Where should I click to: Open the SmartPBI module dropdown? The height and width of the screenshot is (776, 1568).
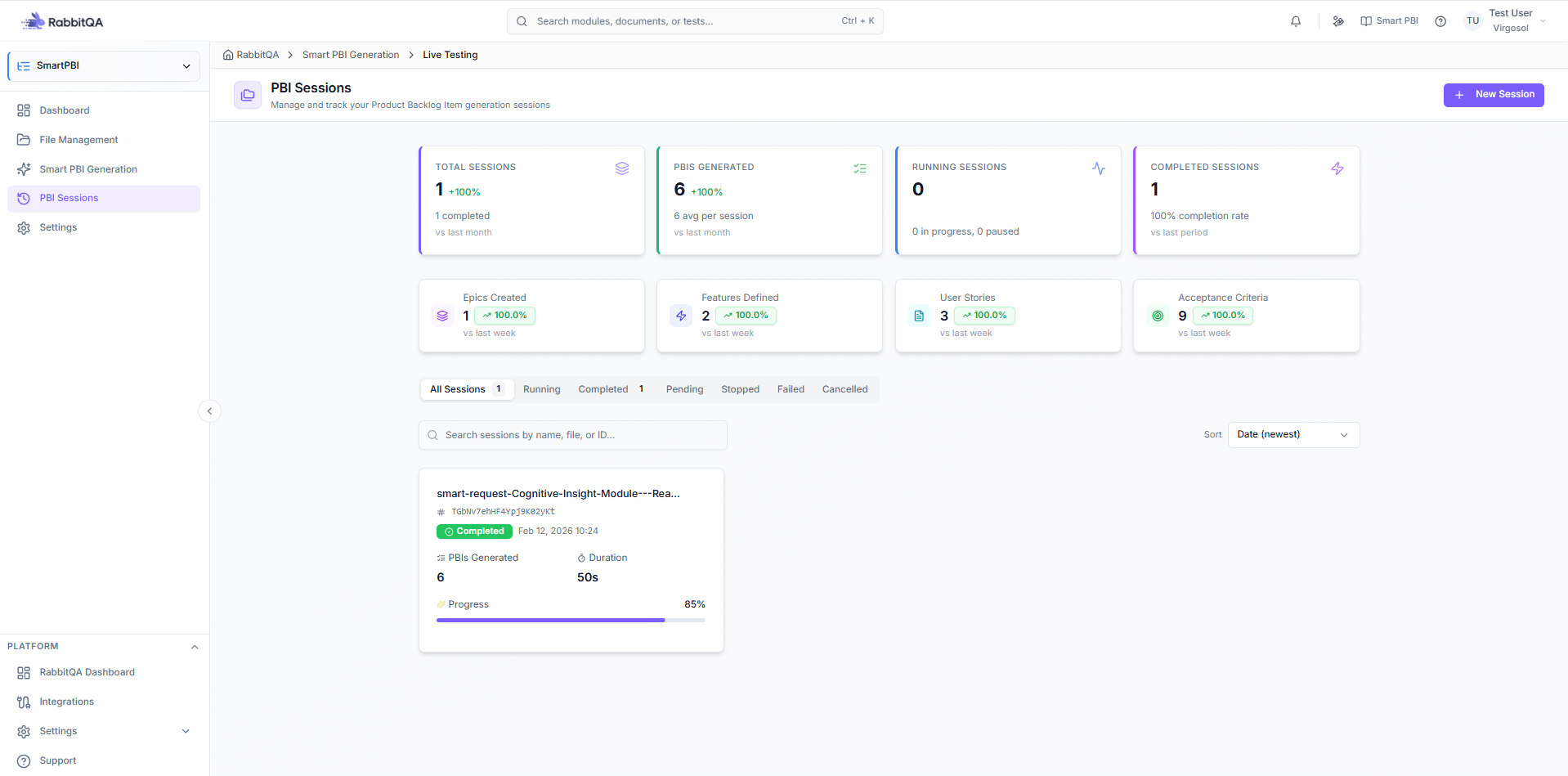pyautogui.click(x=104, y=66)
